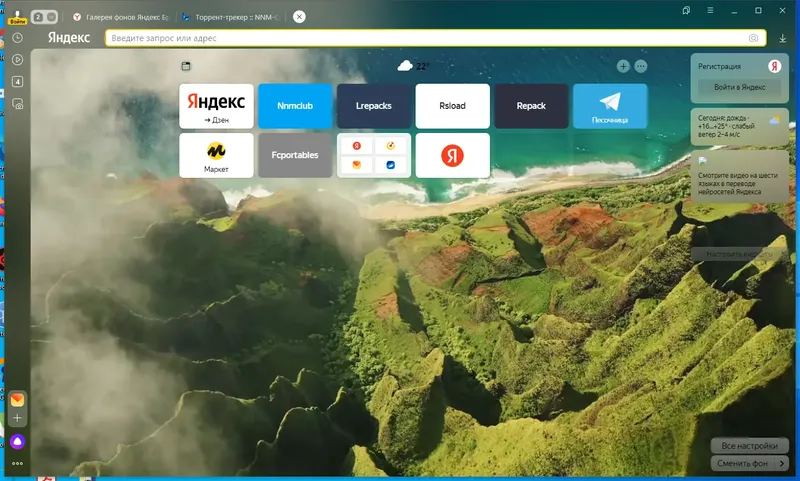Open the Nnmclub tile
Screen dimensions: 800x481
[295, 106]
